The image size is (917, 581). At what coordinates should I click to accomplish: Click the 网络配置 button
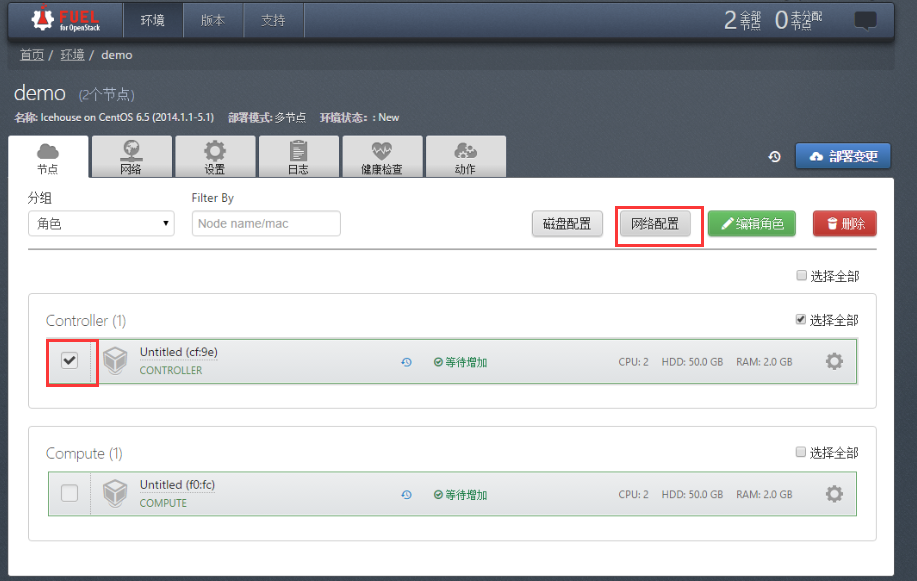[x=655, y=224]
